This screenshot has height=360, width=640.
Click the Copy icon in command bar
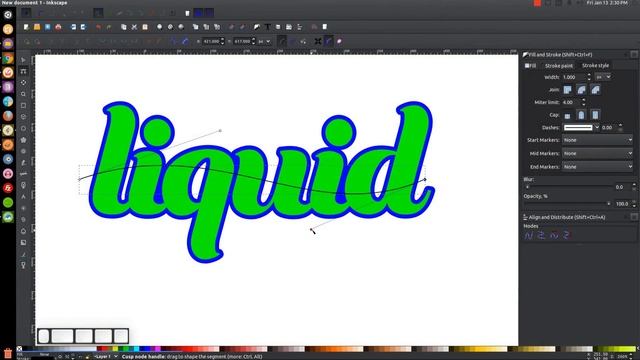[x=124, y=27]
